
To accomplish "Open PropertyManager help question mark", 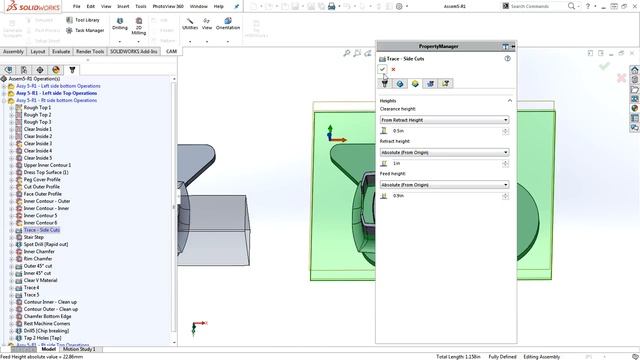I will 507,58.
